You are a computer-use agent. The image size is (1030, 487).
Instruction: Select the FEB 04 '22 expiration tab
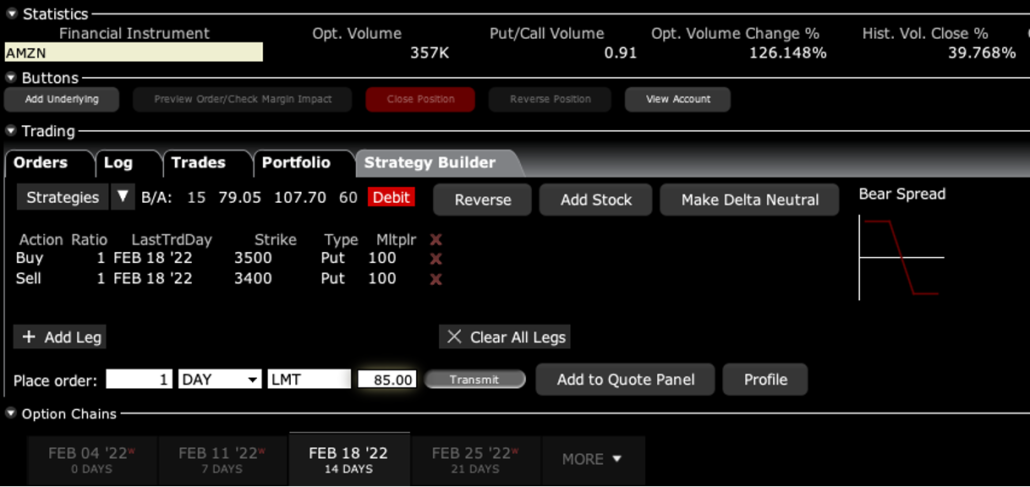91,460
